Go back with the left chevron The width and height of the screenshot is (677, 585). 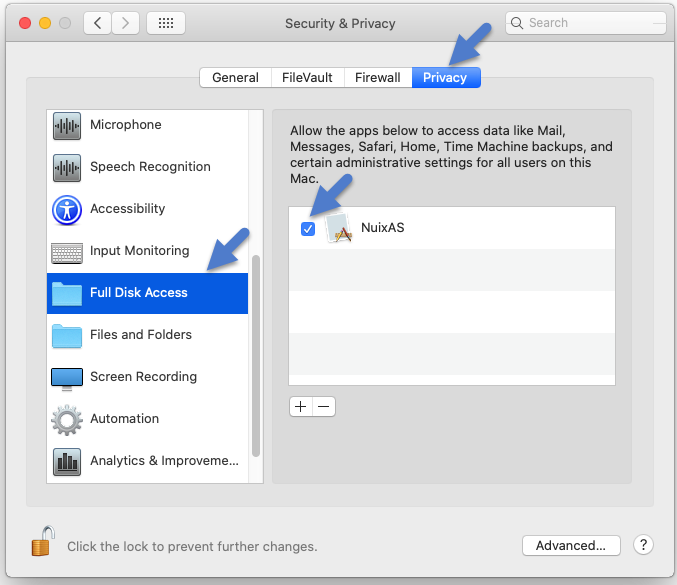[x=98, y=23]
